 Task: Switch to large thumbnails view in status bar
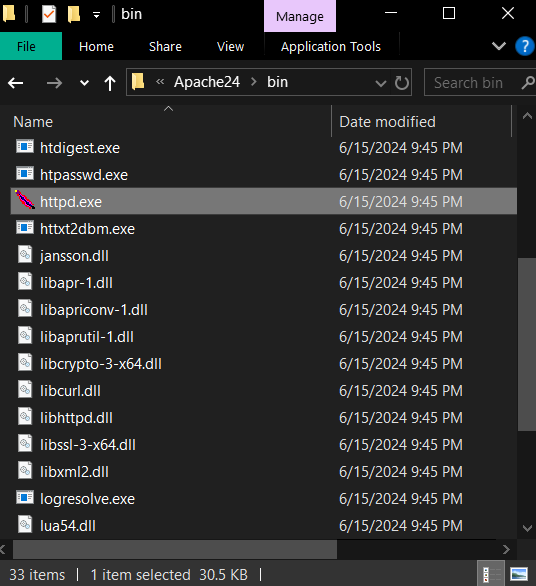pos(519,574)
